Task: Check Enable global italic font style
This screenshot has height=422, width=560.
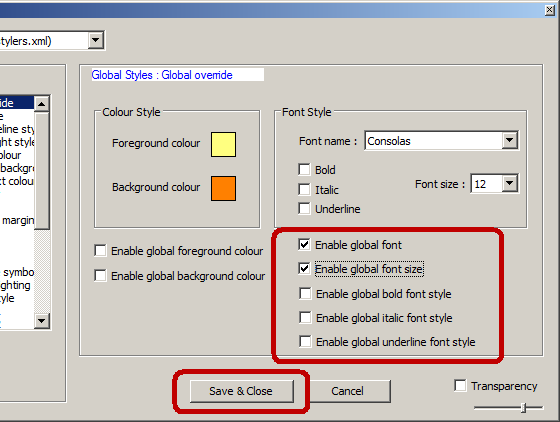Action: pos(305,317)
